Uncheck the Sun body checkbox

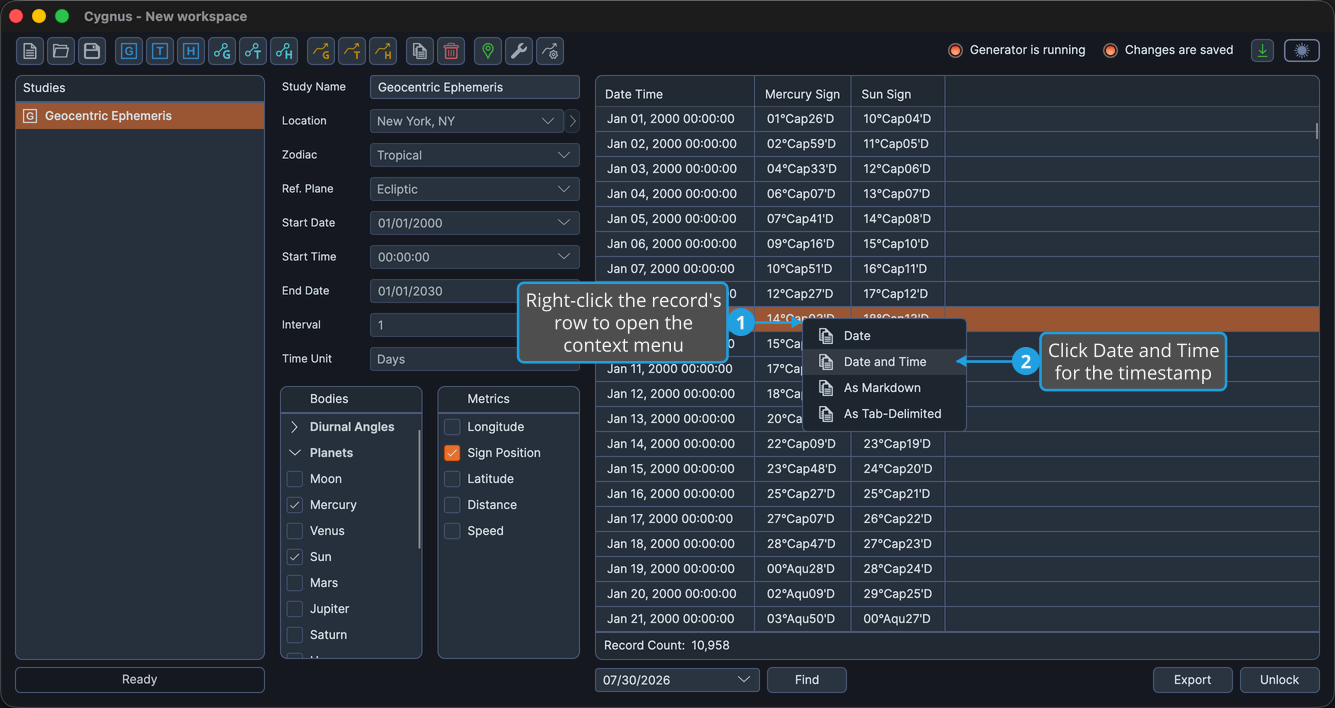(295, 557)
